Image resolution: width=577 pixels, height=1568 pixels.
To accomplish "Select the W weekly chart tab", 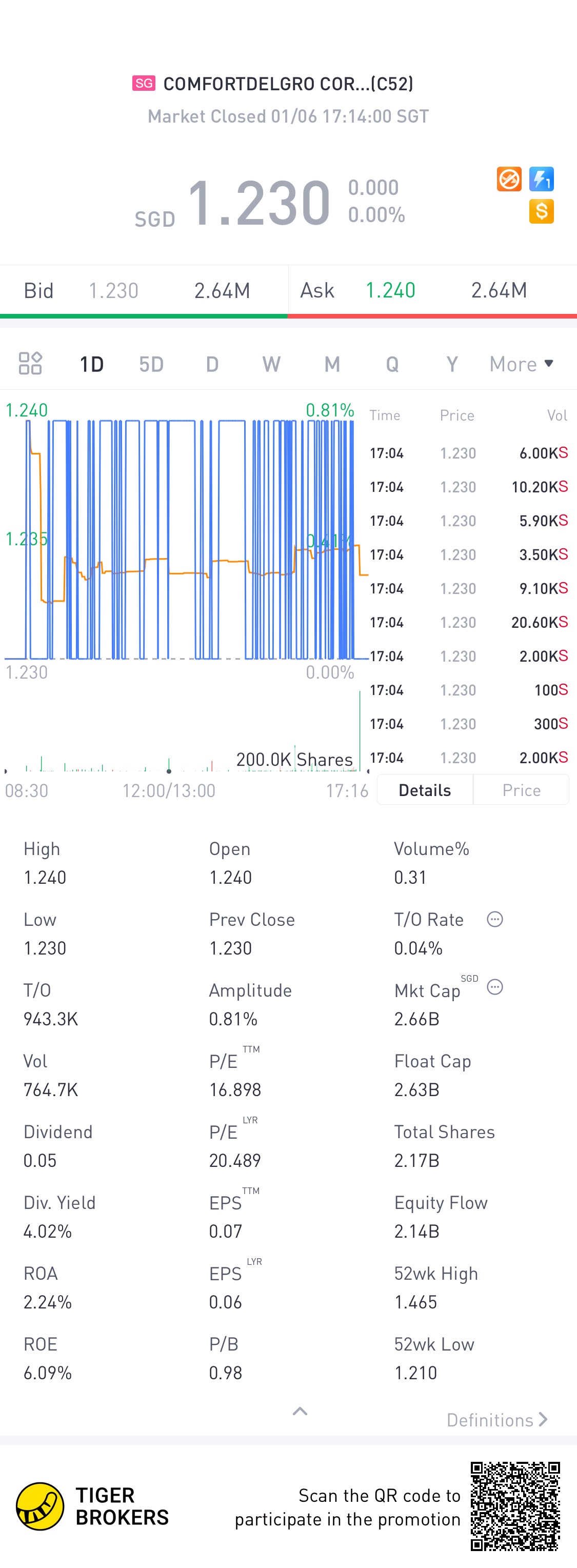I will pyautogui.click(x=271, y=364).
